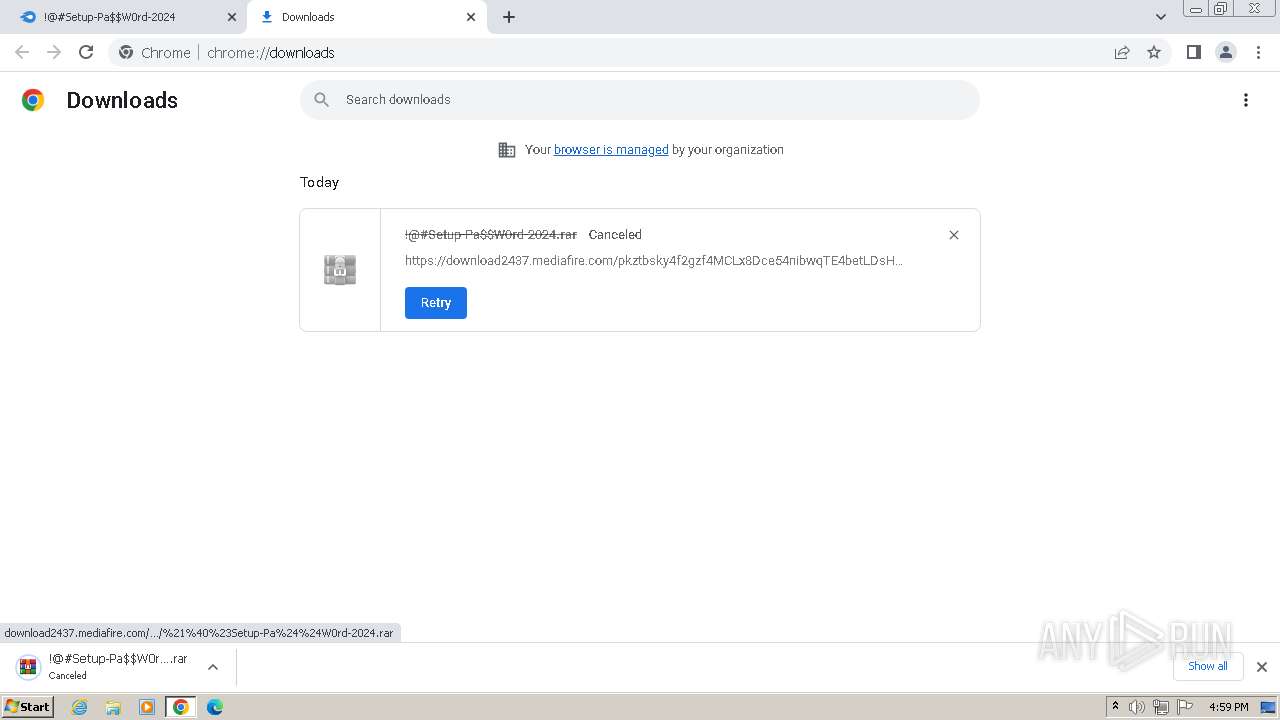
Task: Click the network tray icon
Action: pyautogui.click(x=1161, y=707)
